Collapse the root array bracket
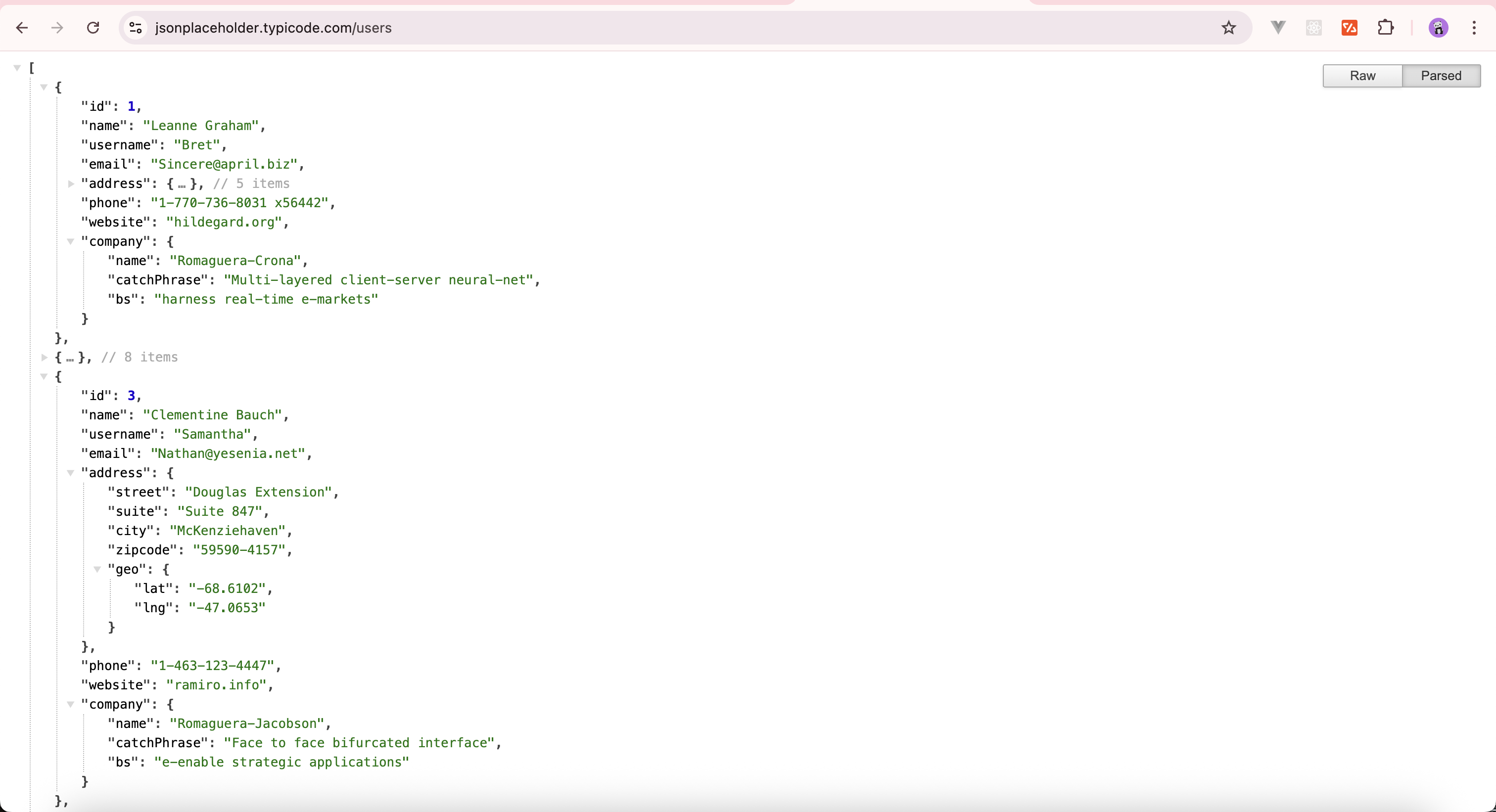The width and height of the screenshot is (1496, 812). (x=17, y=68)
